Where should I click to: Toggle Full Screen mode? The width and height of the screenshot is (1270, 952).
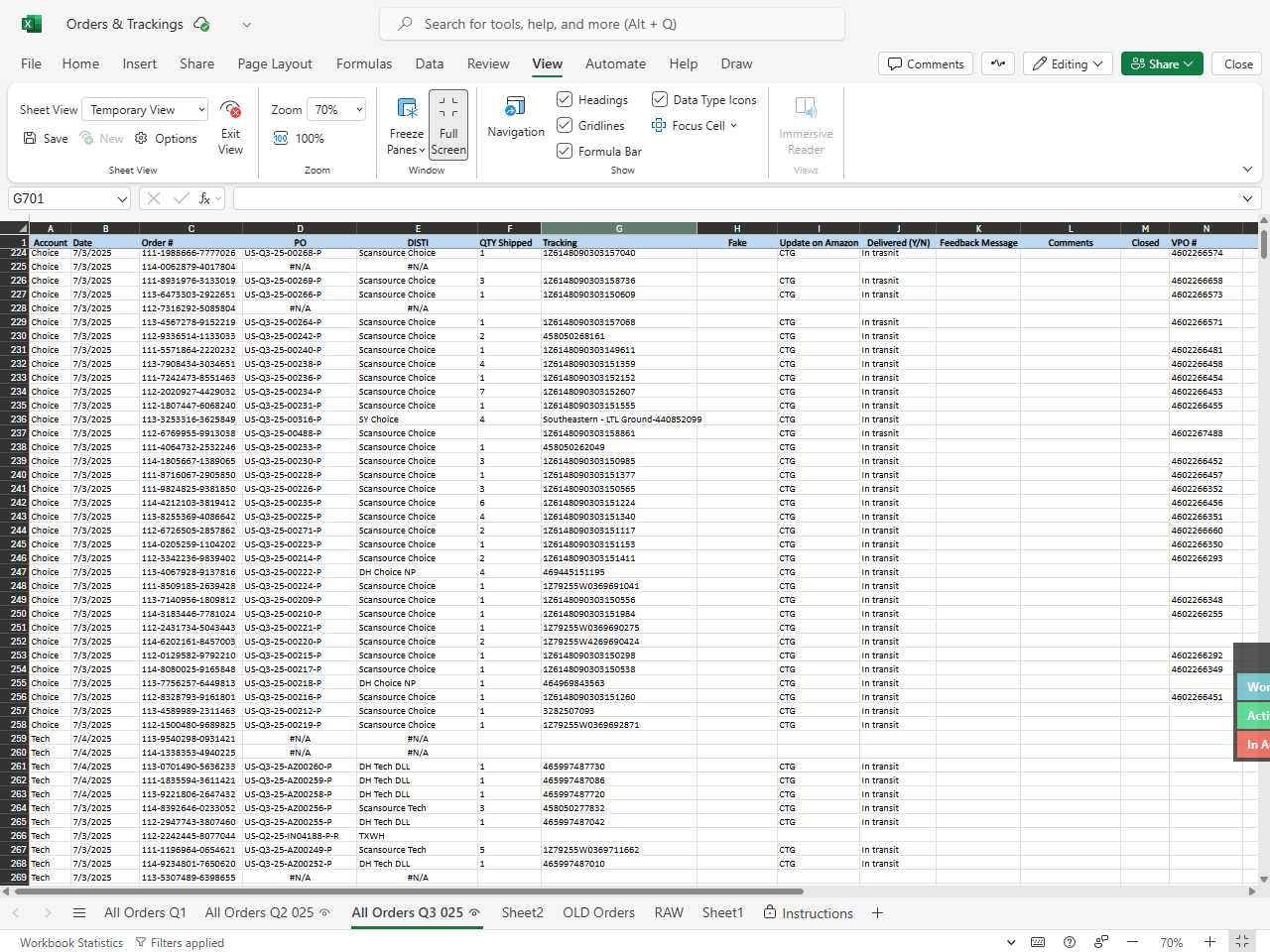(x=448, y=125)
